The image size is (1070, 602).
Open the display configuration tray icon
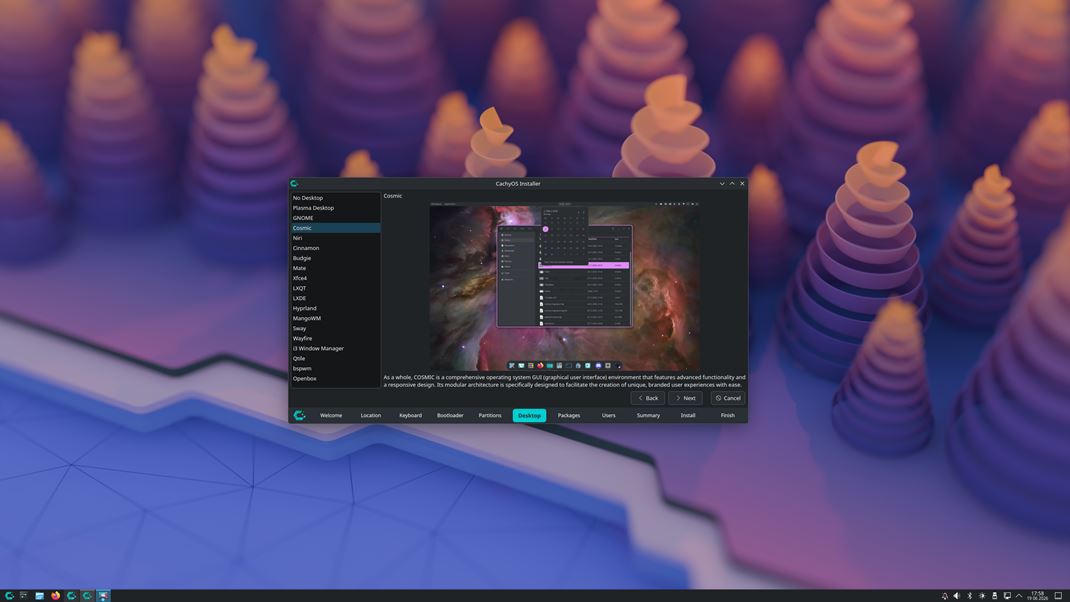tap(1007, 596)
